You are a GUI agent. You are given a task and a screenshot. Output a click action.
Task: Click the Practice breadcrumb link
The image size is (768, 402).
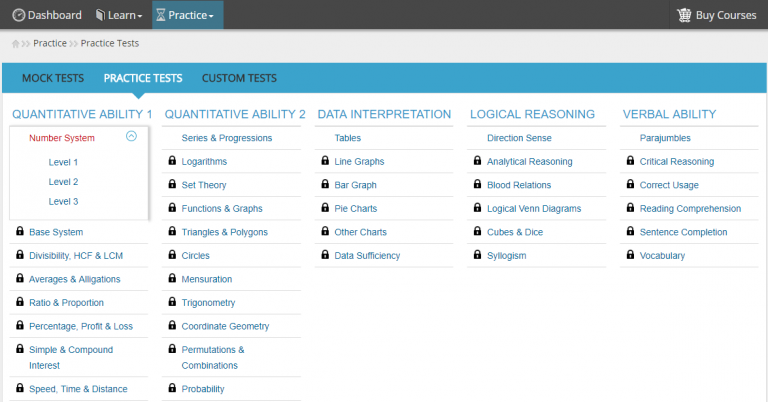coord(50,44)
